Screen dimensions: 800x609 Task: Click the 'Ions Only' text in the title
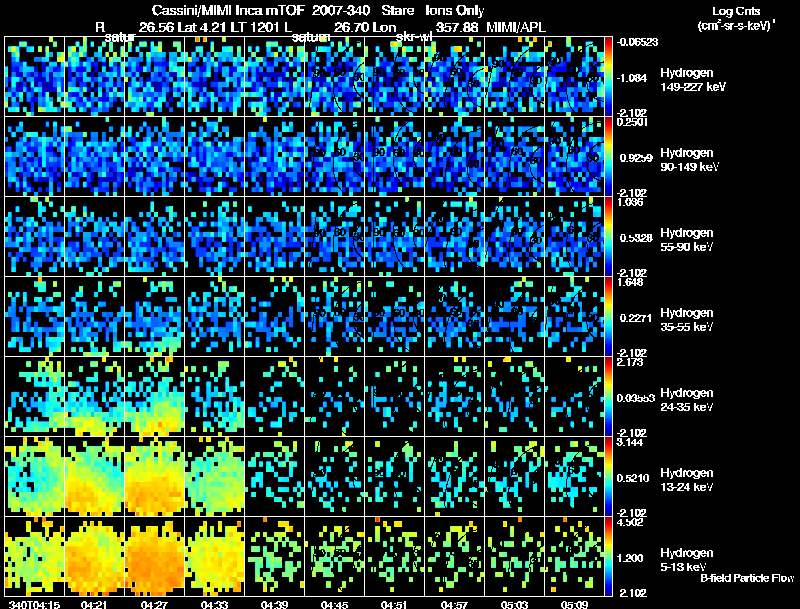[455, 11]
